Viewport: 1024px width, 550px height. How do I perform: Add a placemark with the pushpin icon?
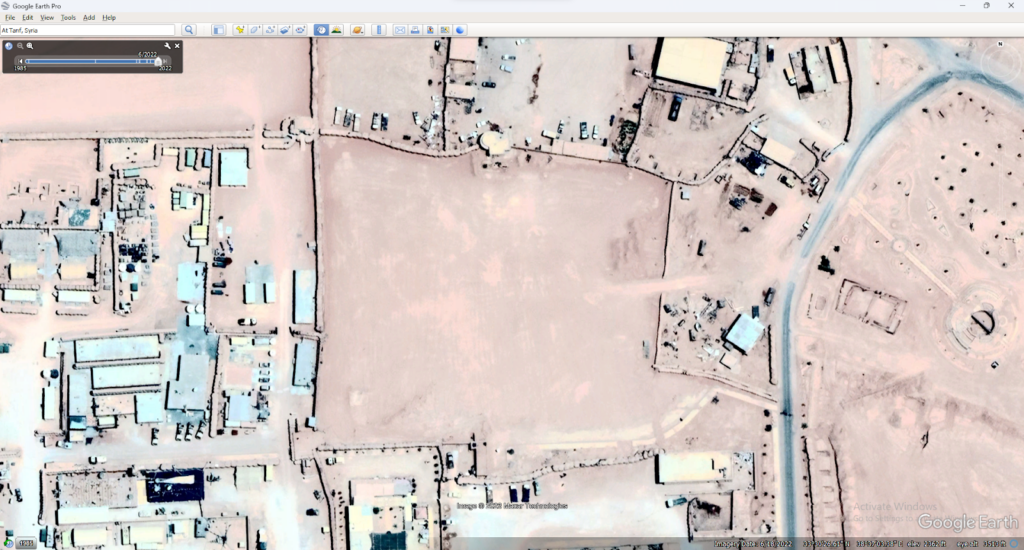click(x=240, y=30)
